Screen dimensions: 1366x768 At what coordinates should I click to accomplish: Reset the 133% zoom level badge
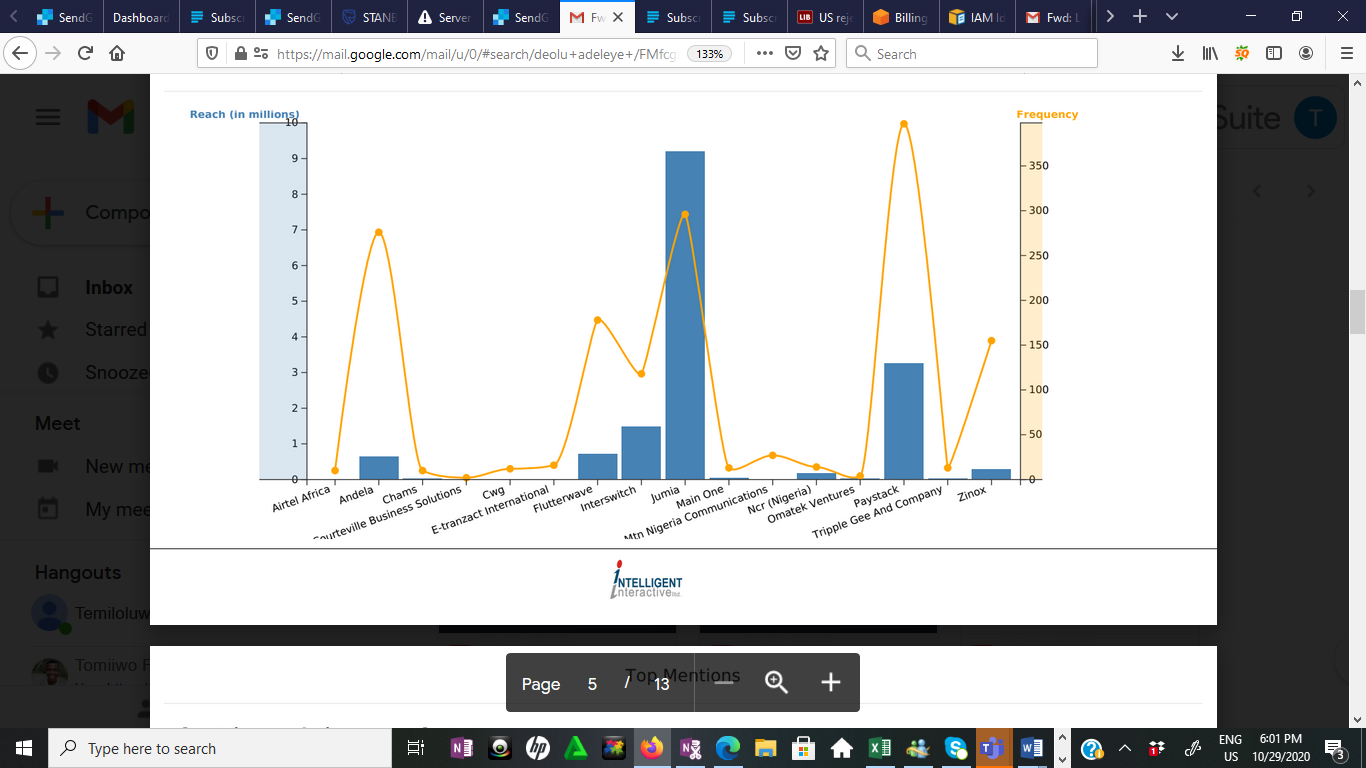(709, 54)
